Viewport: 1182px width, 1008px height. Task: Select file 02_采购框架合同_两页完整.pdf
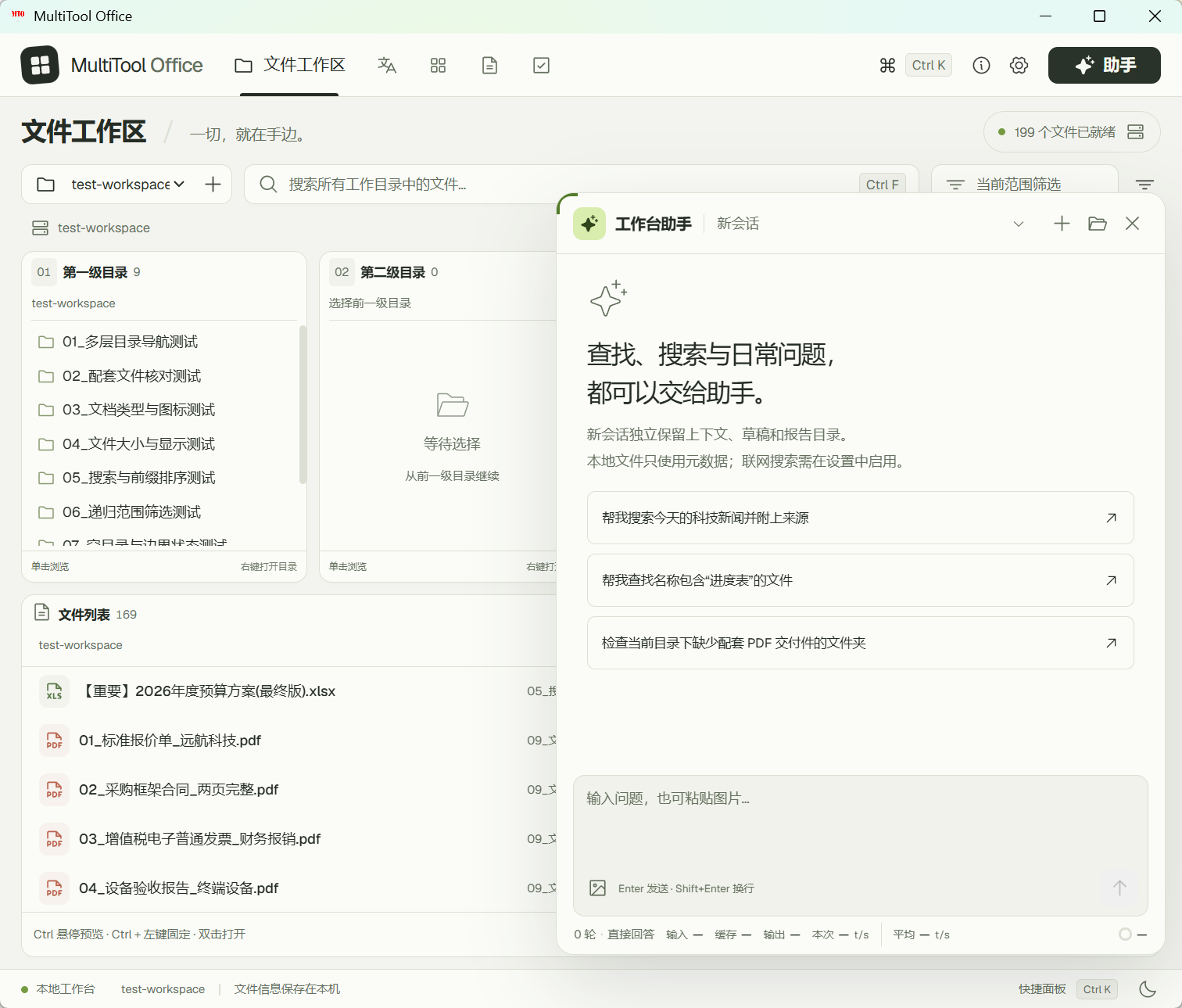pos(289,790)
